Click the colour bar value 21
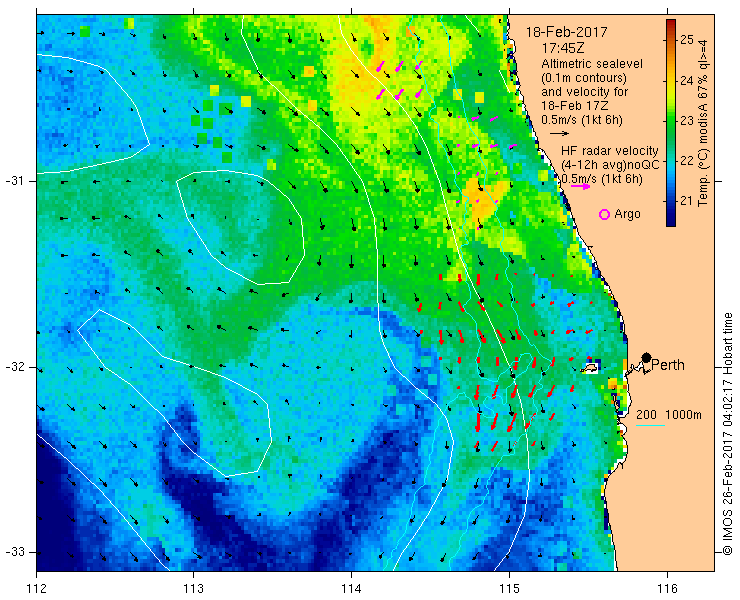This screenshot has height=600, width=740. tap(688, 202)
